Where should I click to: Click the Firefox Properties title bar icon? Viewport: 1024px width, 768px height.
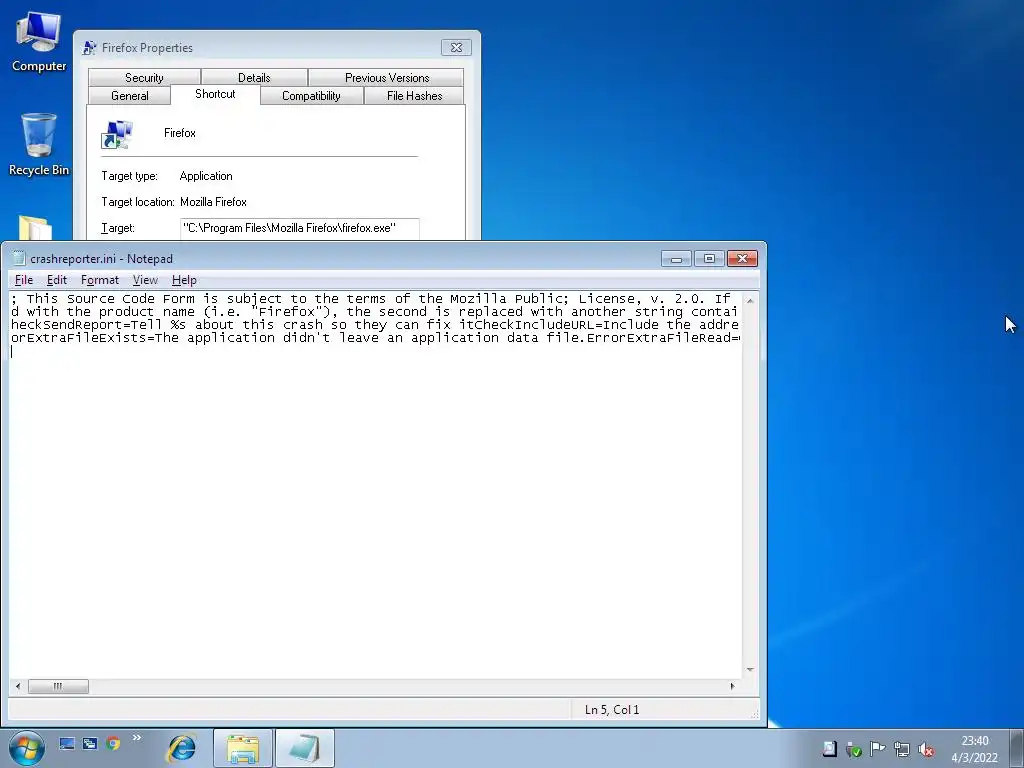click(89, 48)
